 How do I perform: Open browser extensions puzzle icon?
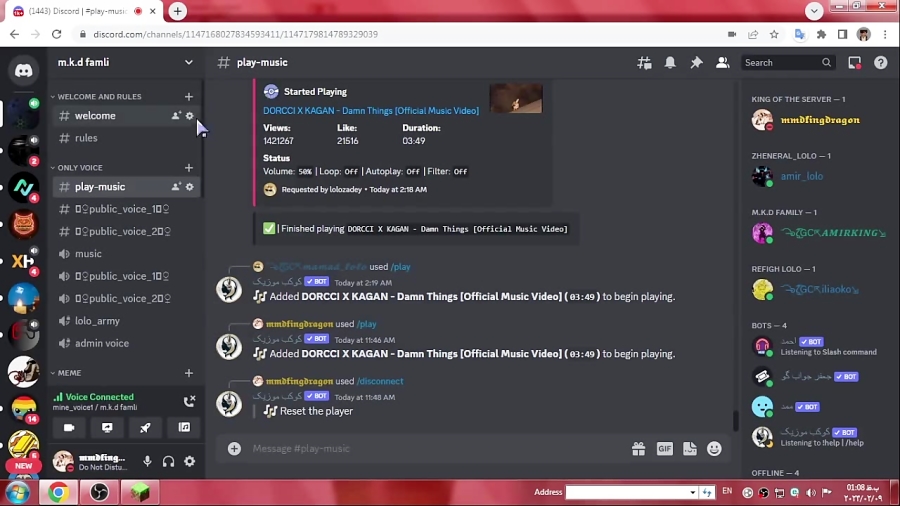[x=821, y=34]
